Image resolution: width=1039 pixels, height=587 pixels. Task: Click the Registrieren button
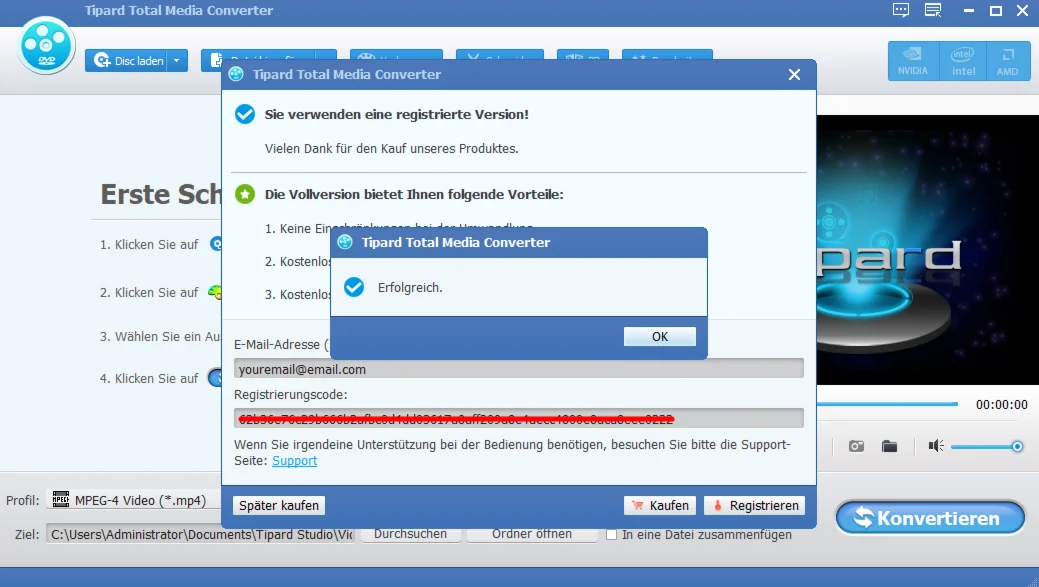[x=755, y=506]
